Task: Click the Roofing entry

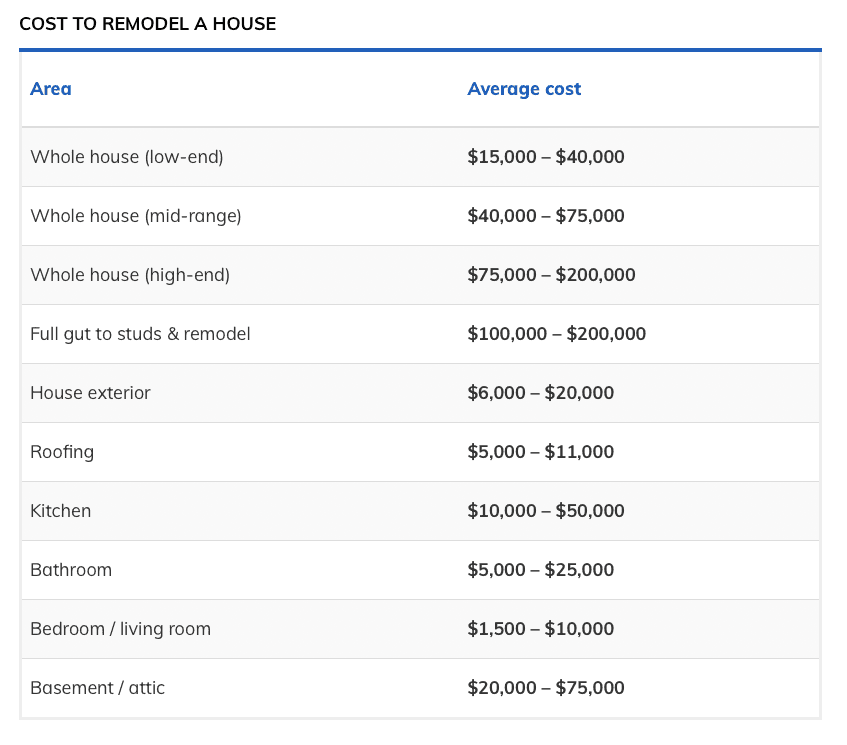Action: pyautogui.click(x=62, y=452)
